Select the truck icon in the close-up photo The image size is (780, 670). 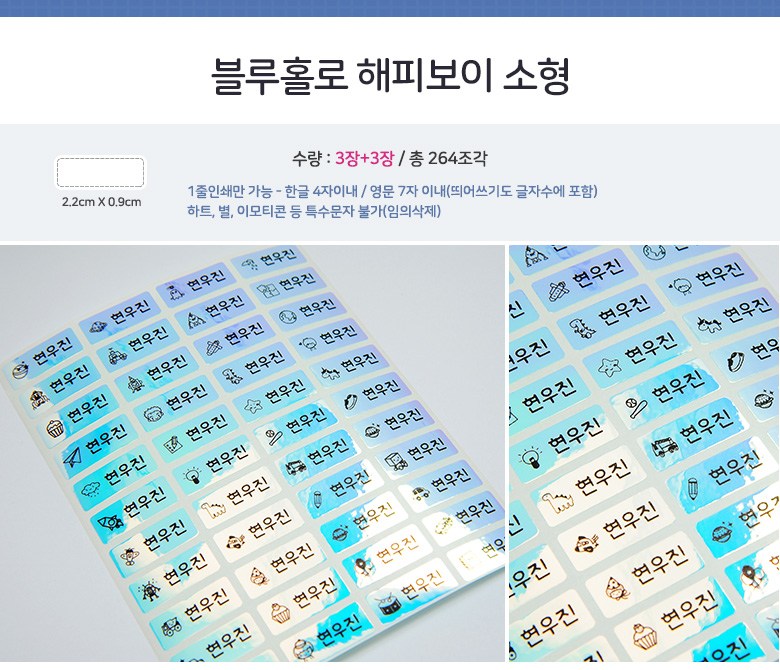pos(665,447)
